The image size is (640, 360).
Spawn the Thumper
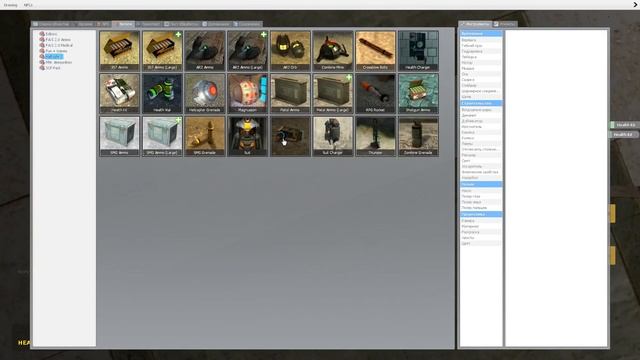point(376,136)
